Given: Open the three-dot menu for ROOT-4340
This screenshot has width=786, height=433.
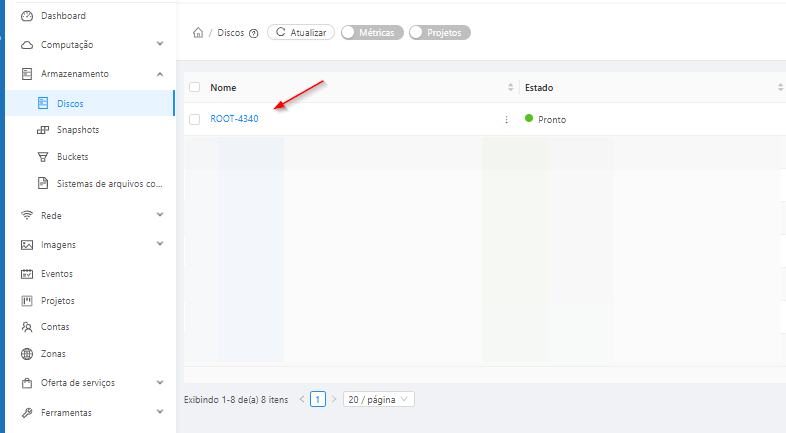Looking at the screenshot, I should 506,119.
